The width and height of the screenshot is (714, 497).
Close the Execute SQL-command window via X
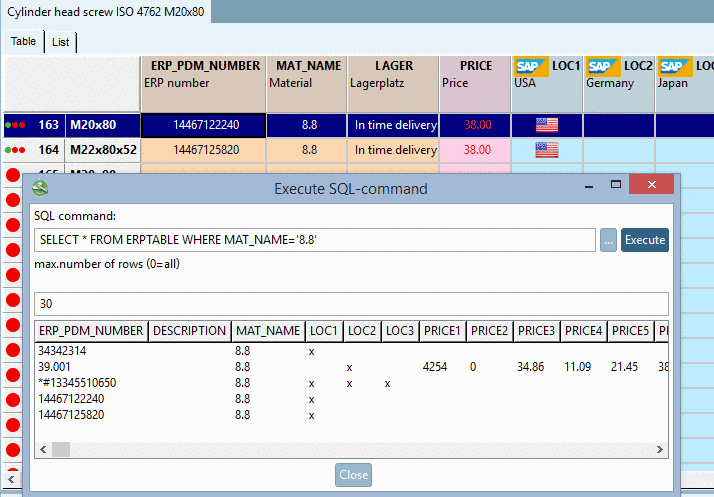point(652,184)
